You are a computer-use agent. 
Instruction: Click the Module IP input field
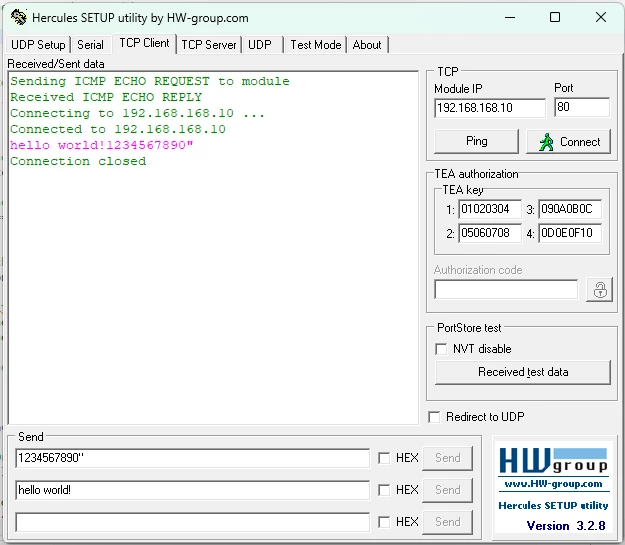pos(490,108)
